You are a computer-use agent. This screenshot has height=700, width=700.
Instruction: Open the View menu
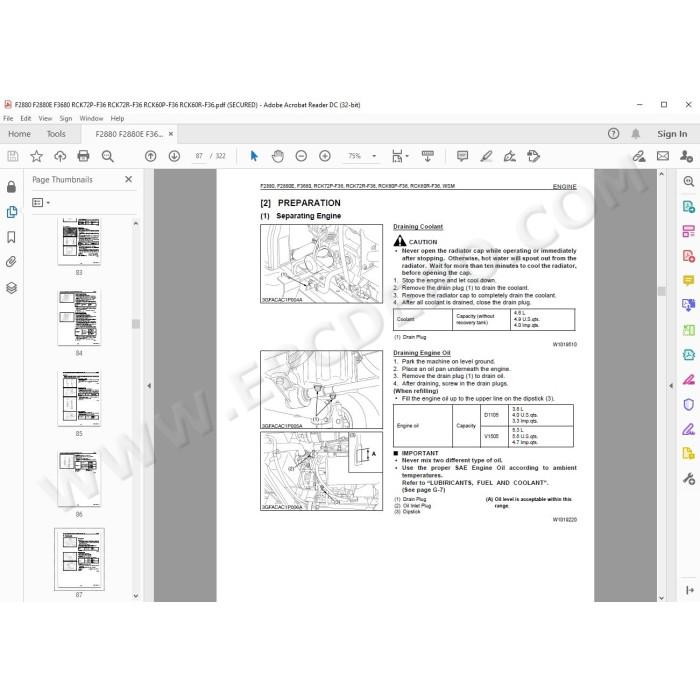point(45,118)
